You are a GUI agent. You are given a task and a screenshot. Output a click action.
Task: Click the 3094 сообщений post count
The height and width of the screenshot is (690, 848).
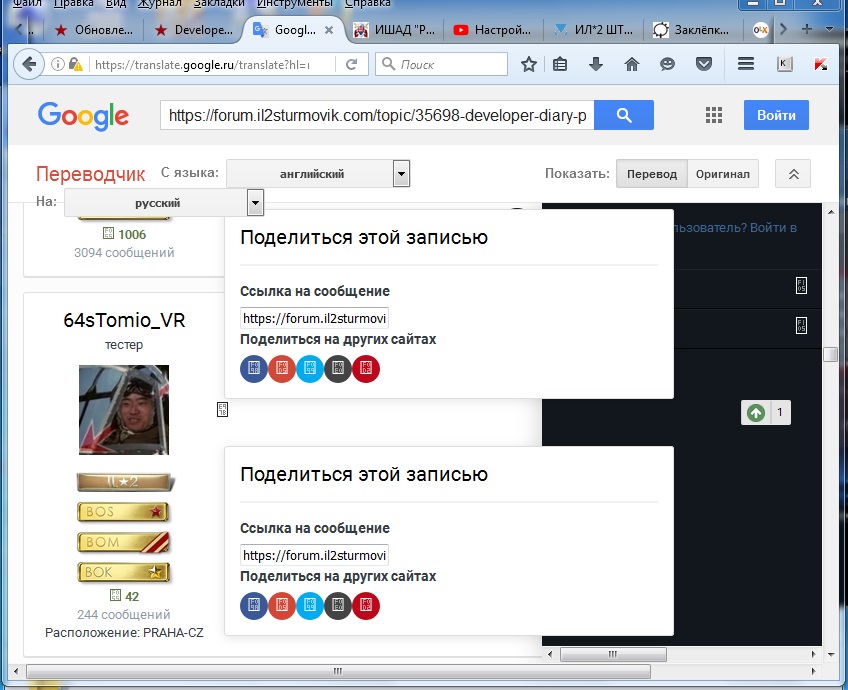point(124,253)
